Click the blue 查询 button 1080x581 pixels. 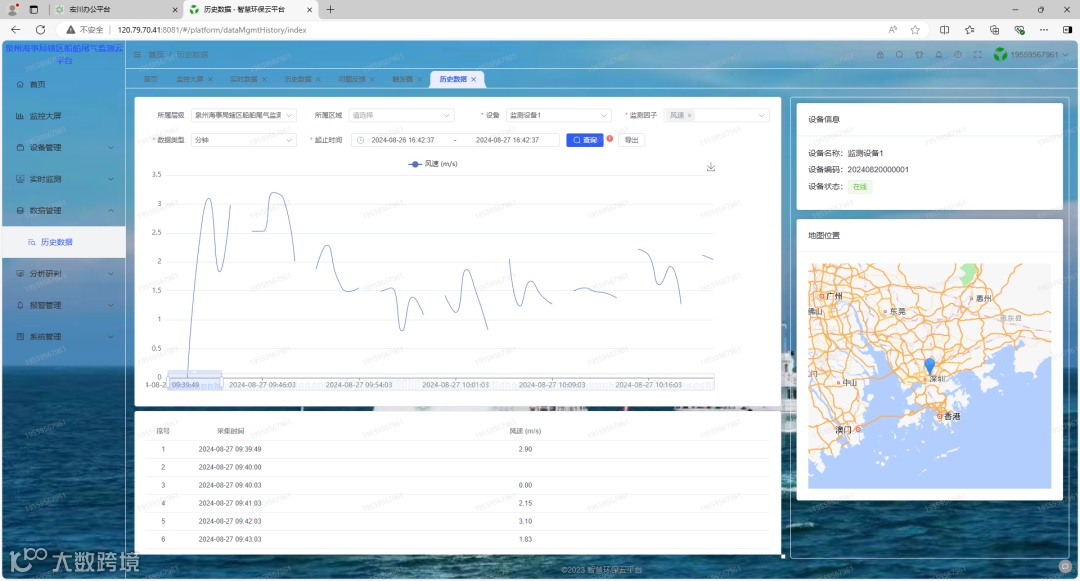pyautogui.click(x=585, y=140)
